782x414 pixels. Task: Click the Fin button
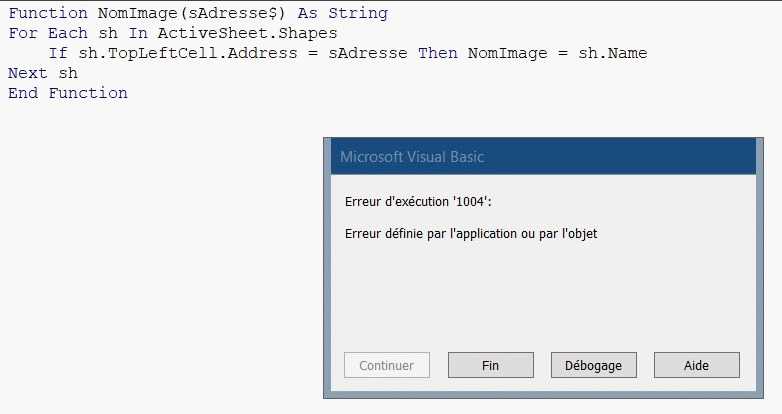click(490, 365)
